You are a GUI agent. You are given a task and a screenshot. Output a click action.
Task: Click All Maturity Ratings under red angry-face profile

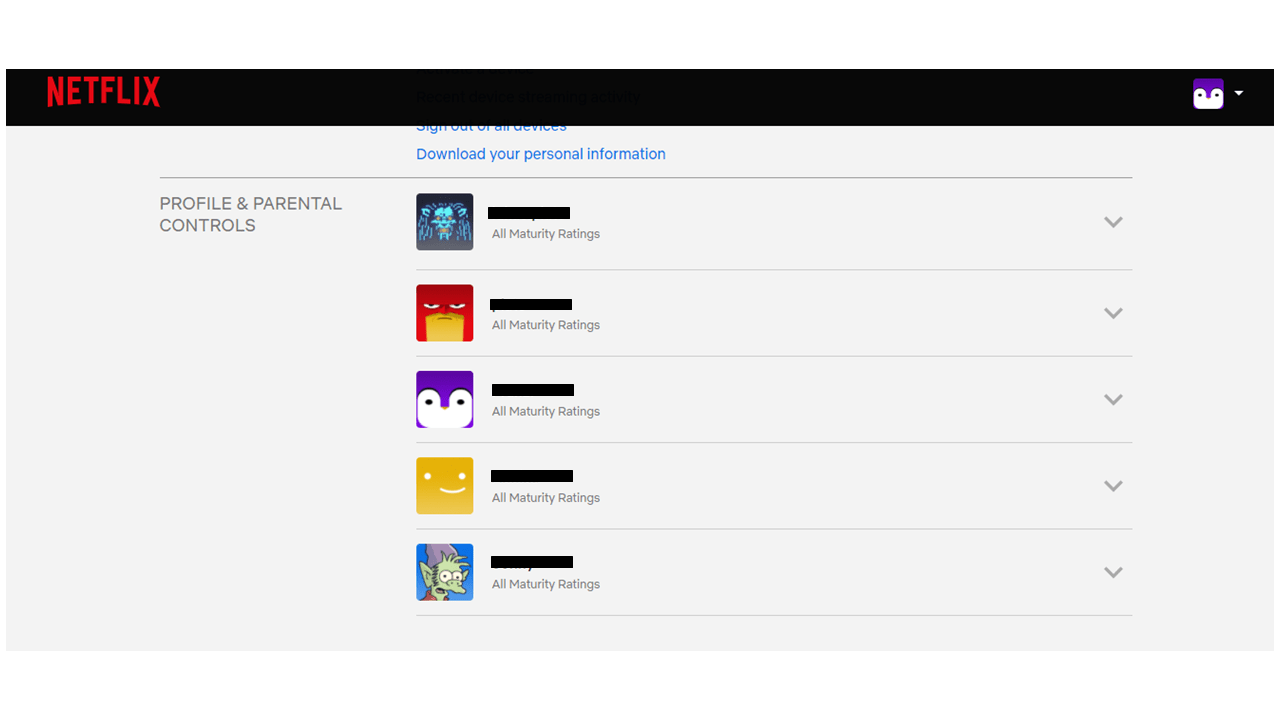[546, 325]
